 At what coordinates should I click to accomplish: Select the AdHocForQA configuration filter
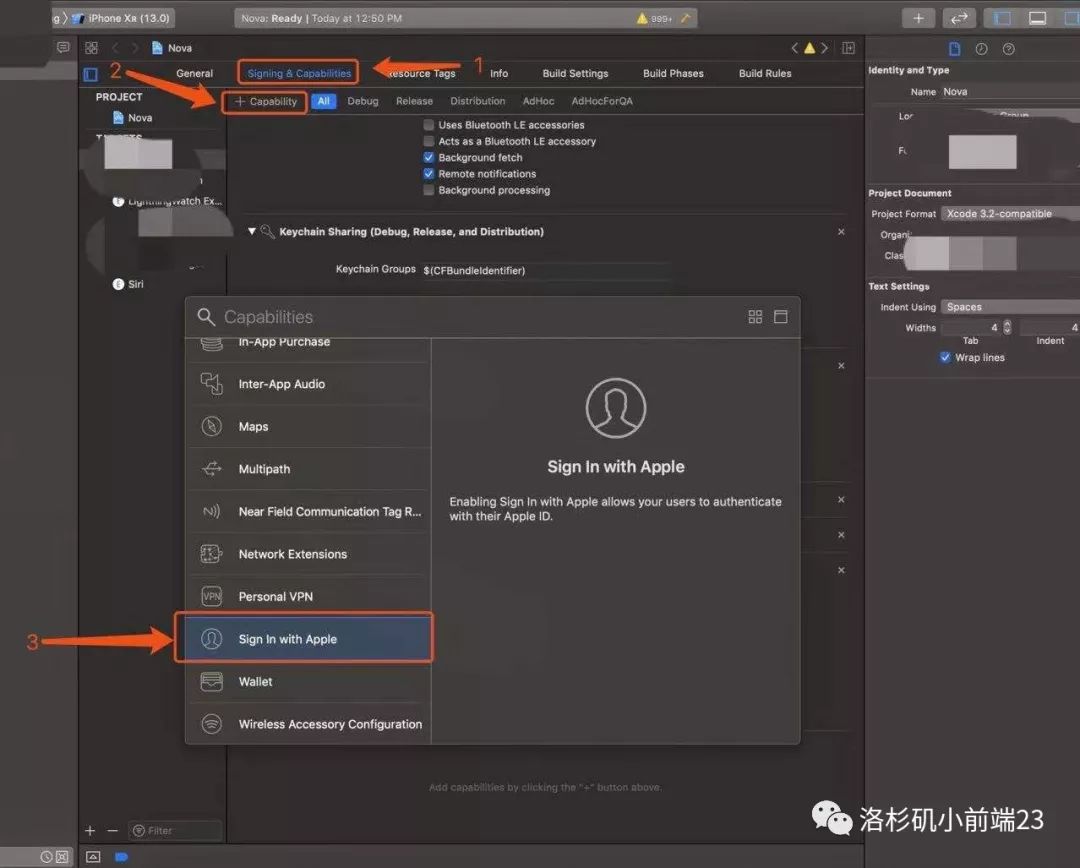602,101
